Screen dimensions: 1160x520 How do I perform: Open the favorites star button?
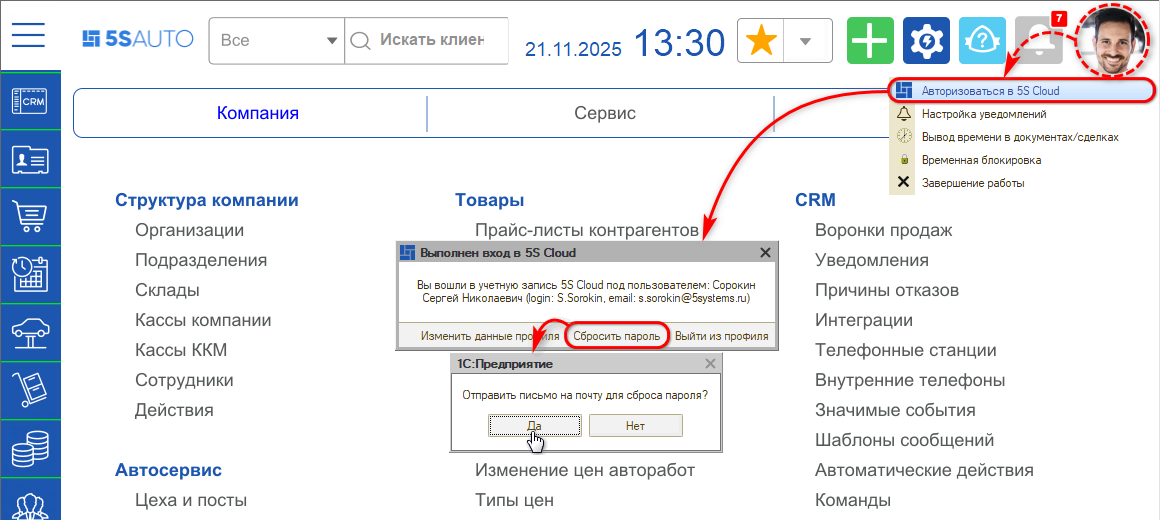(x=760, y=41)
